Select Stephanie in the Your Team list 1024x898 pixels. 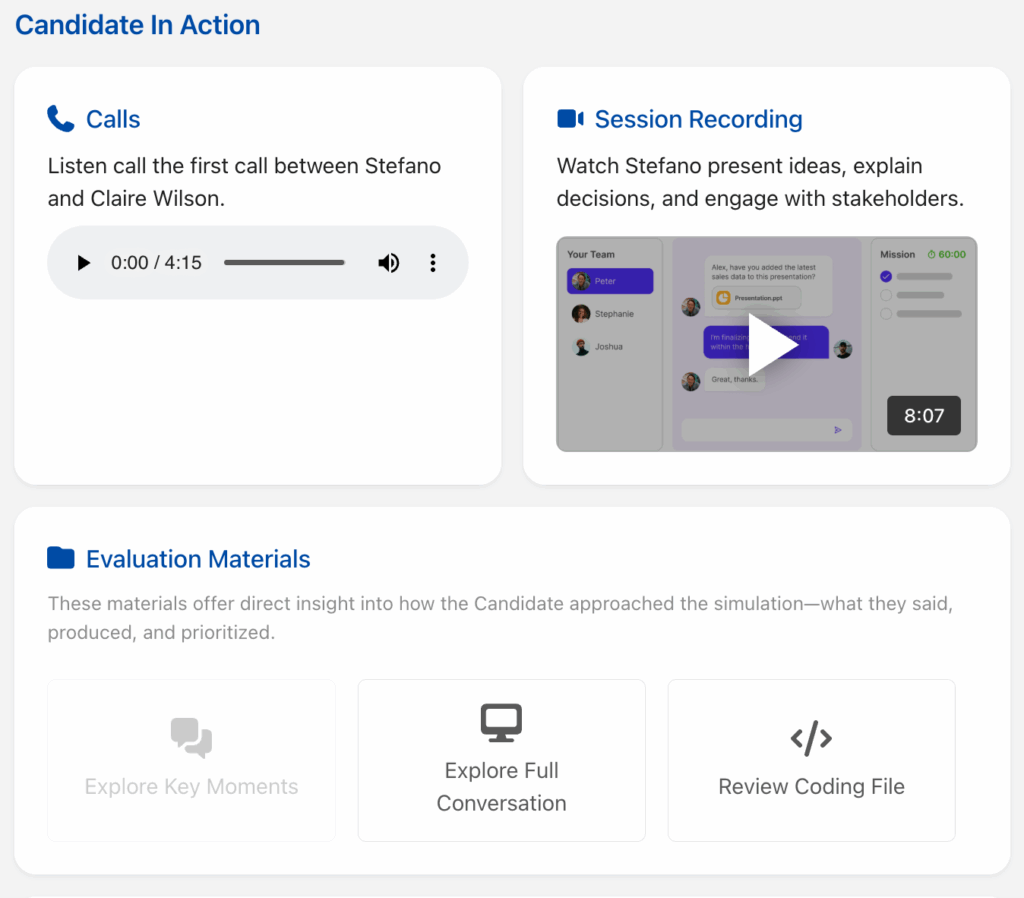point(610,314)
